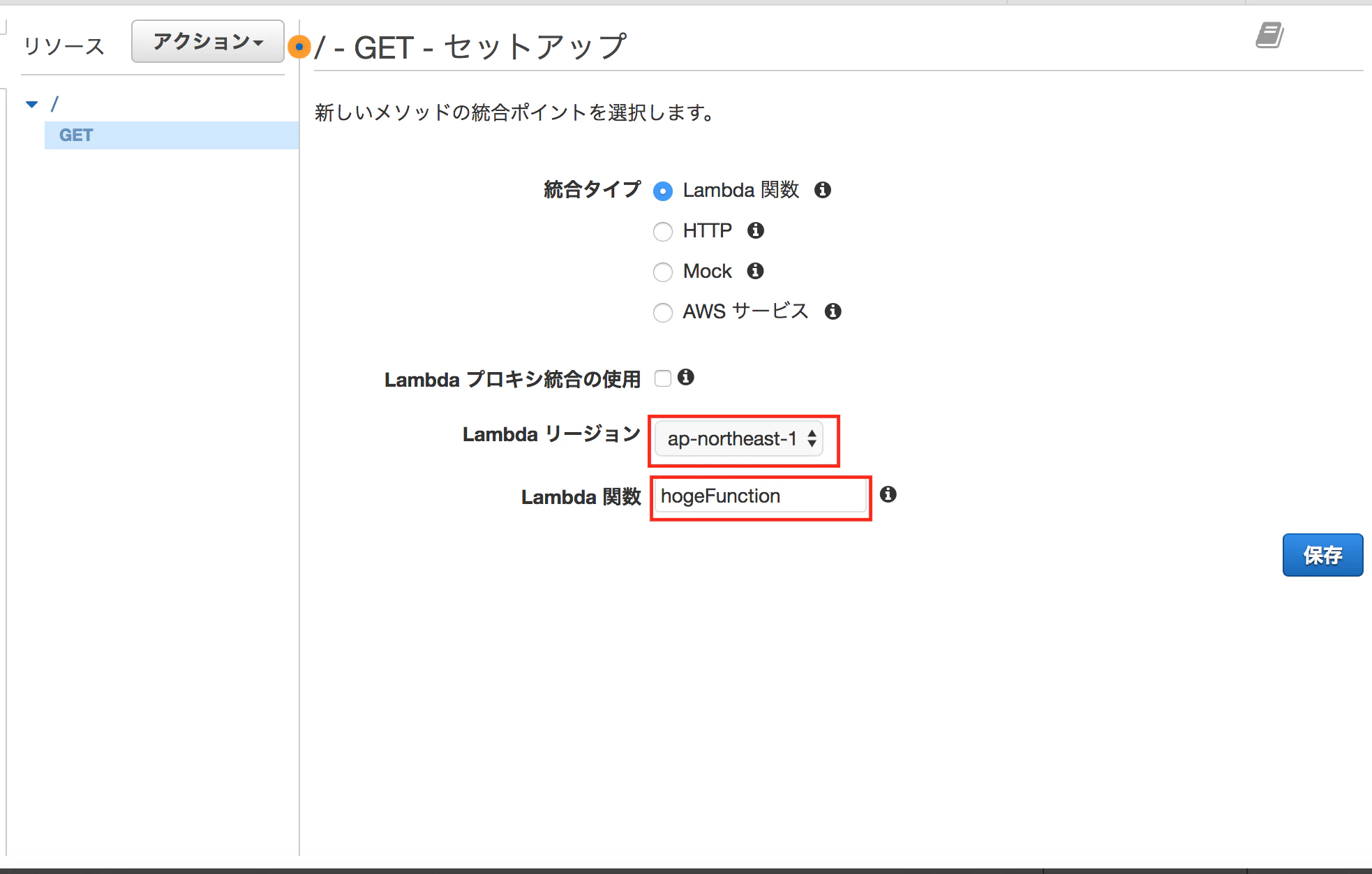Select Lambda 関数 integration type

pyautogui.click(x=663, y=191)
